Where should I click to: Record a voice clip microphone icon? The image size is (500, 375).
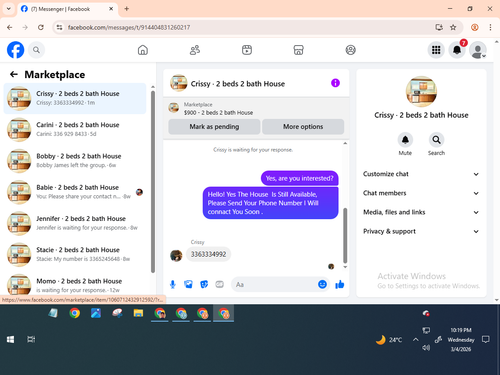point(173,284)
